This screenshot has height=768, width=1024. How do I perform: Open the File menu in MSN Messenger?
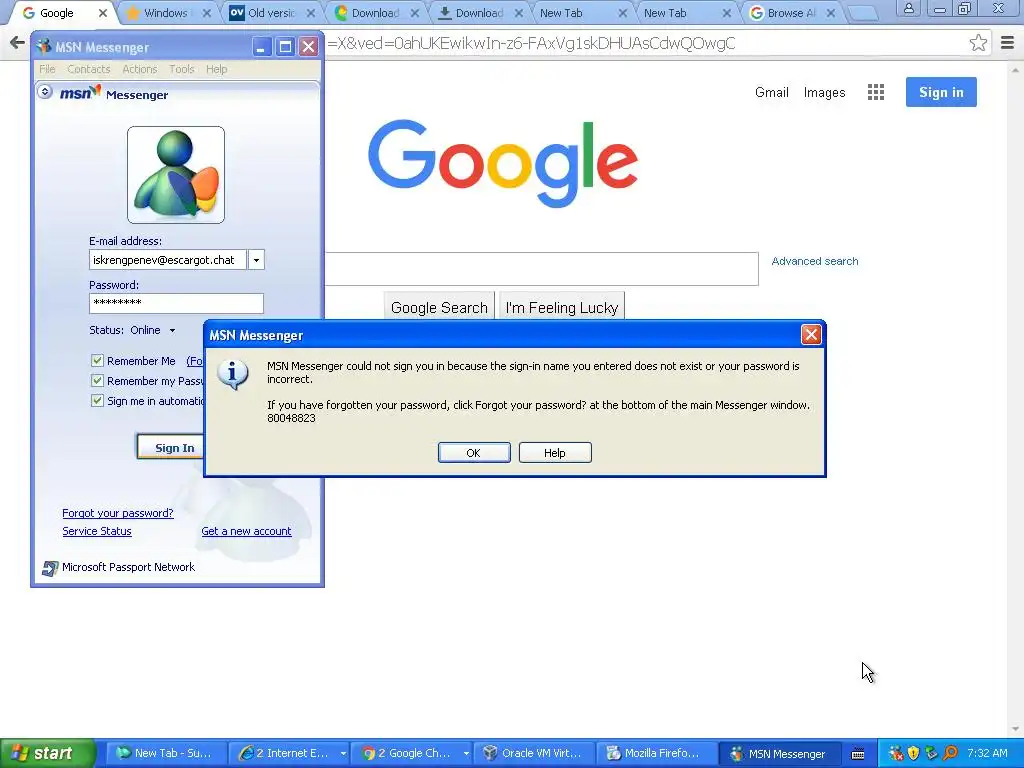click(47, 69)
